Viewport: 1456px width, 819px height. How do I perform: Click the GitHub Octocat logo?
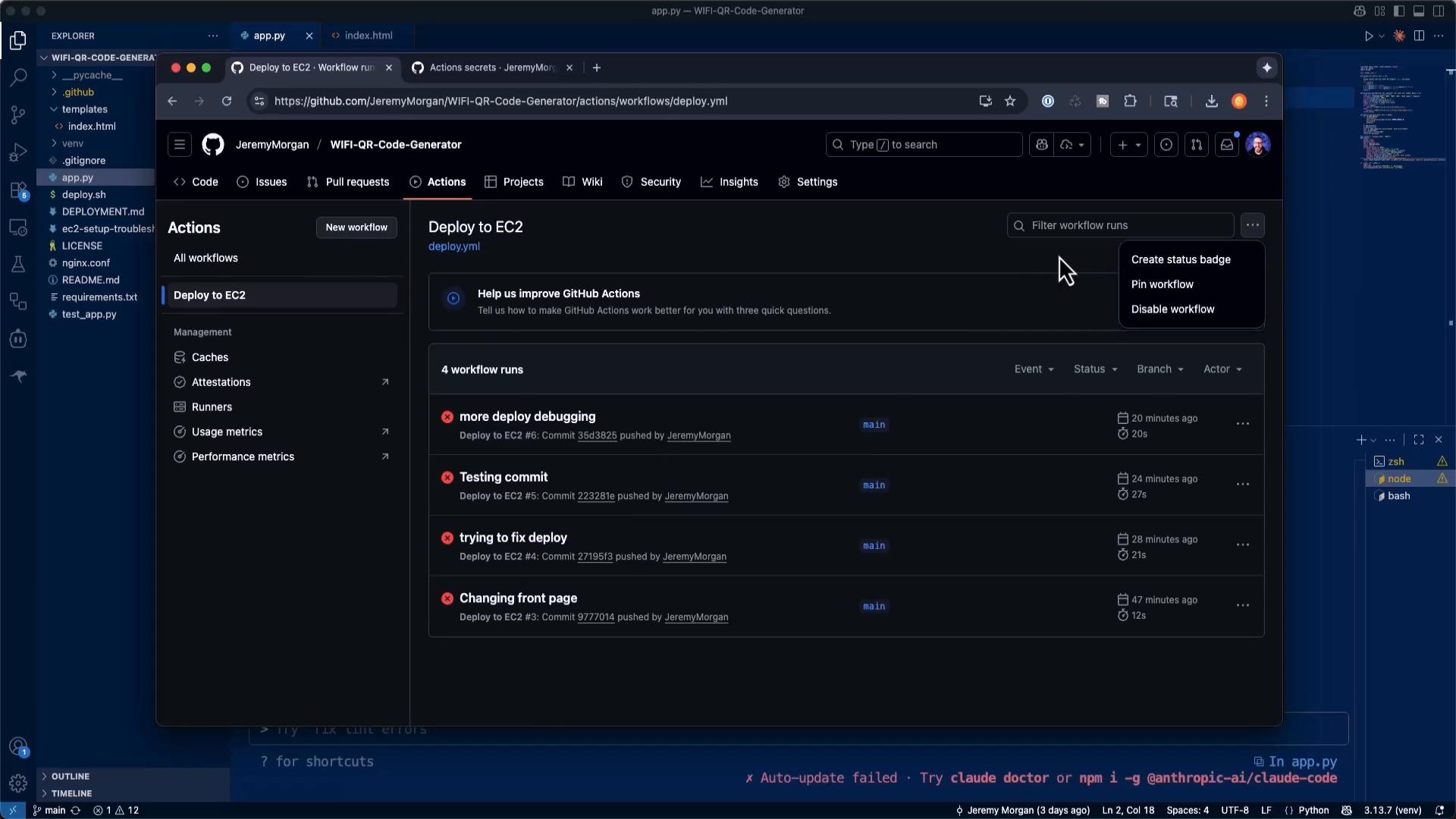pos(213,145)
